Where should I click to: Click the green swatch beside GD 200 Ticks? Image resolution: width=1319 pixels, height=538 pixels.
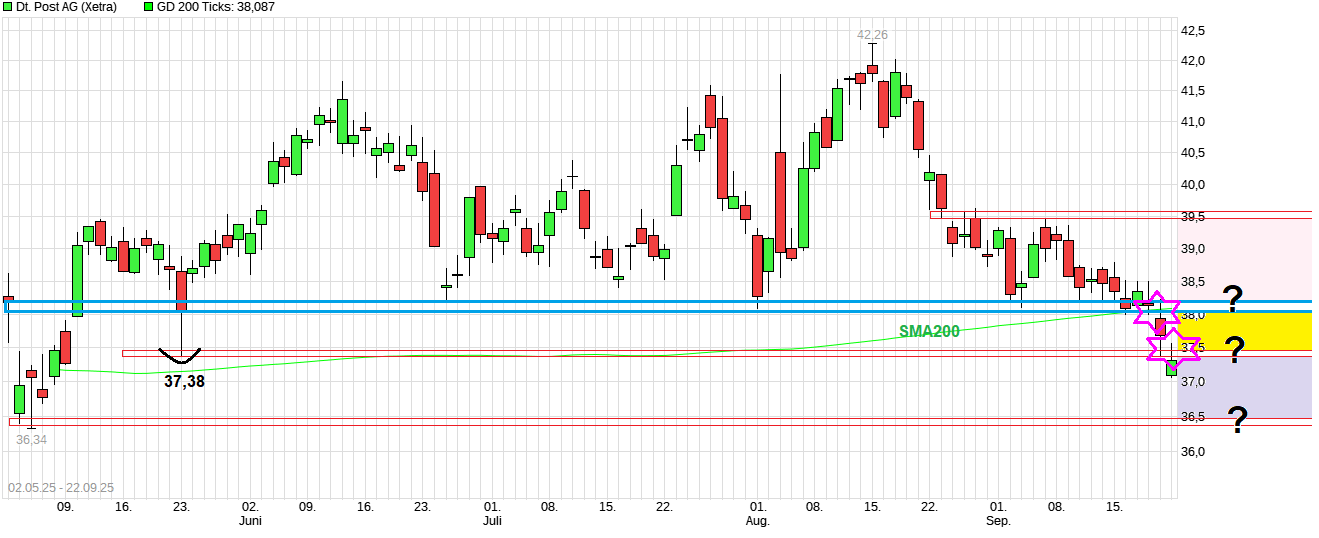149,7
